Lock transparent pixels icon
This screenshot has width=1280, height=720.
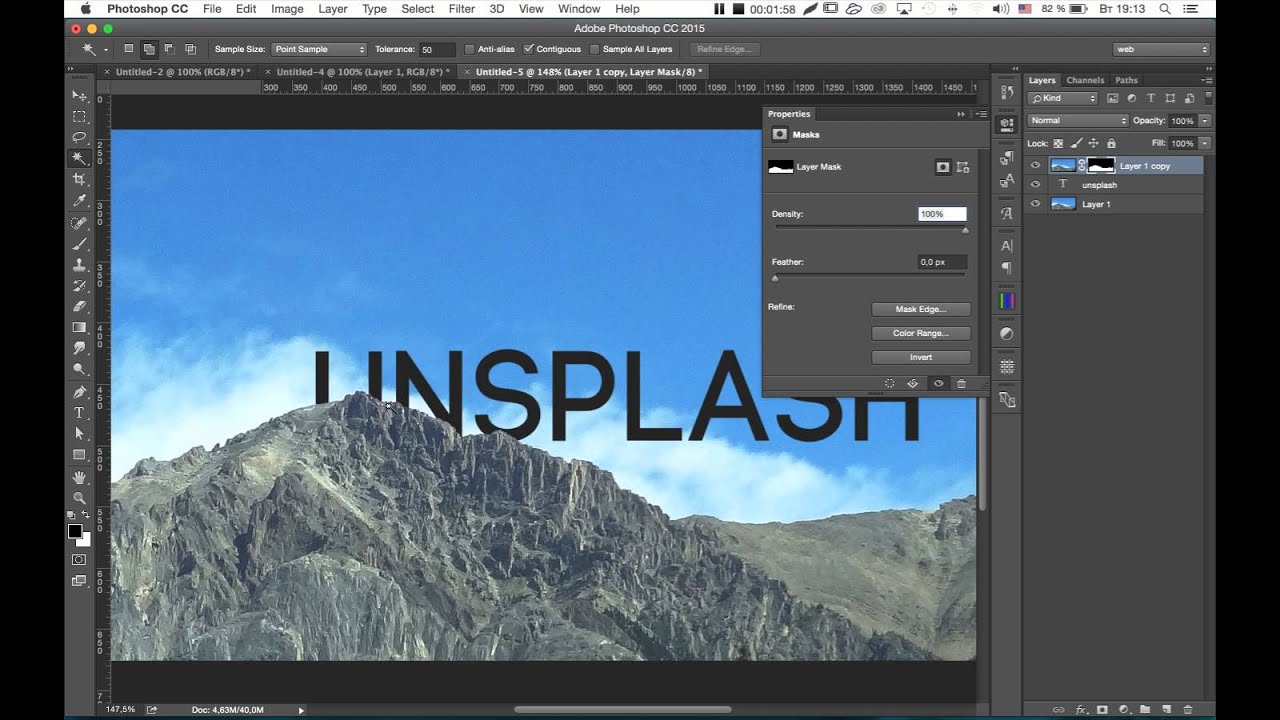pyautogui.click(x=1058, y=143)
